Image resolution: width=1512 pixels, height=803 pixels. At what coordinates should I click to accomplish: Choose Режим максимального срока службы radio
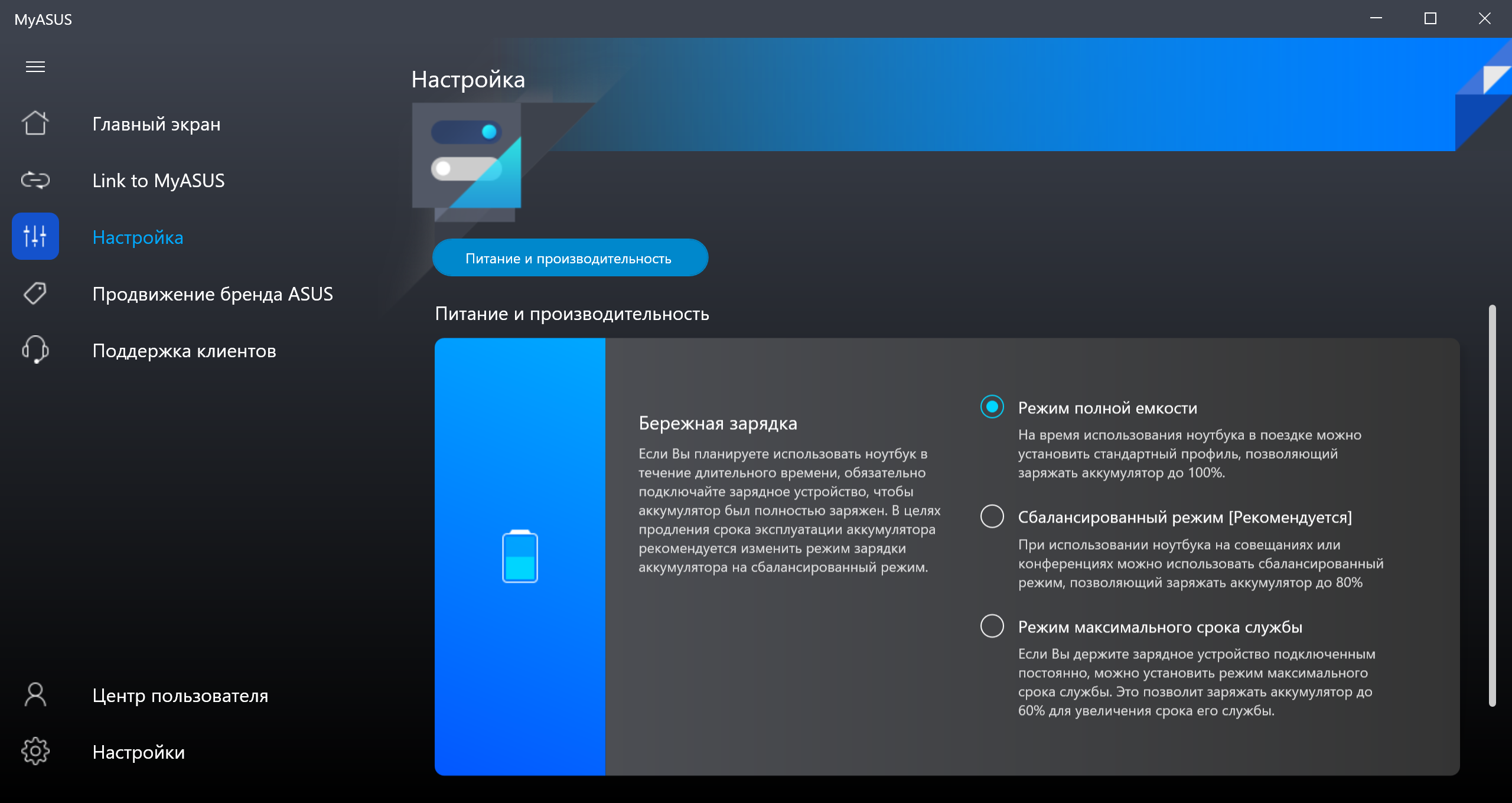point(992,626)
